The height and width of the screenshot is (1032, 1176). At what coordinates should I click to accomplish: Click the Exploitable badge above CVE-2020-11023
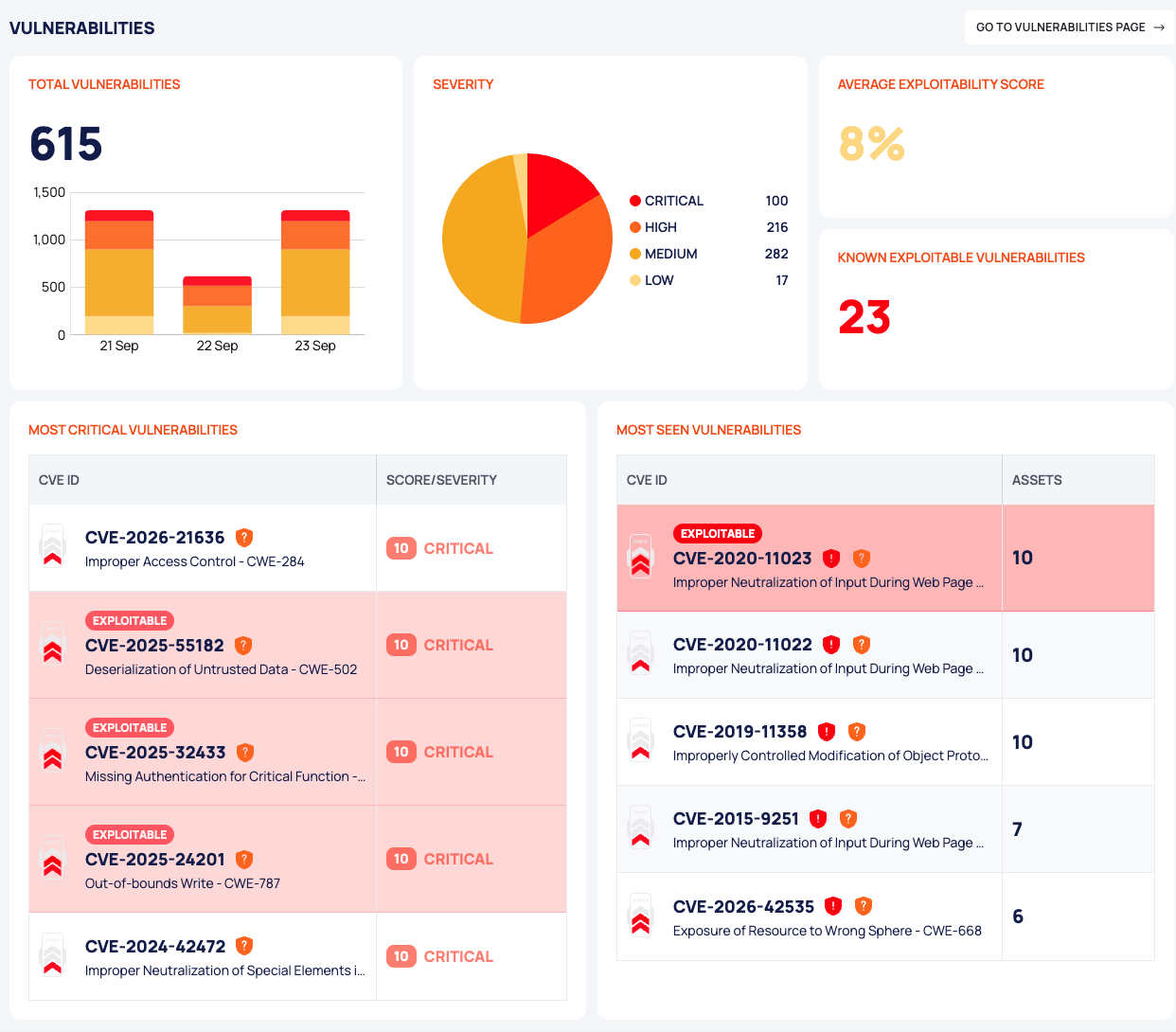(x=718, y=534)
